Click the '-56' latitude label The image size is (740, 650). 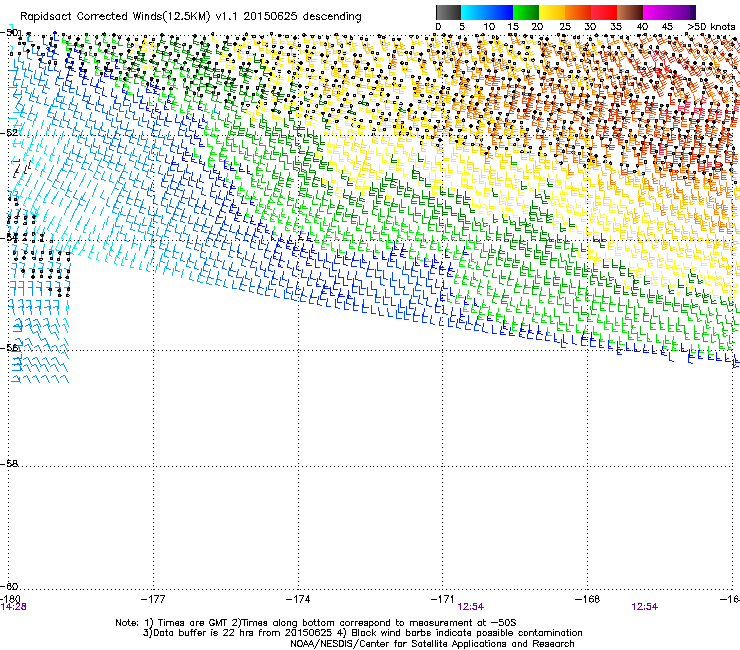[x=9, y=348]
